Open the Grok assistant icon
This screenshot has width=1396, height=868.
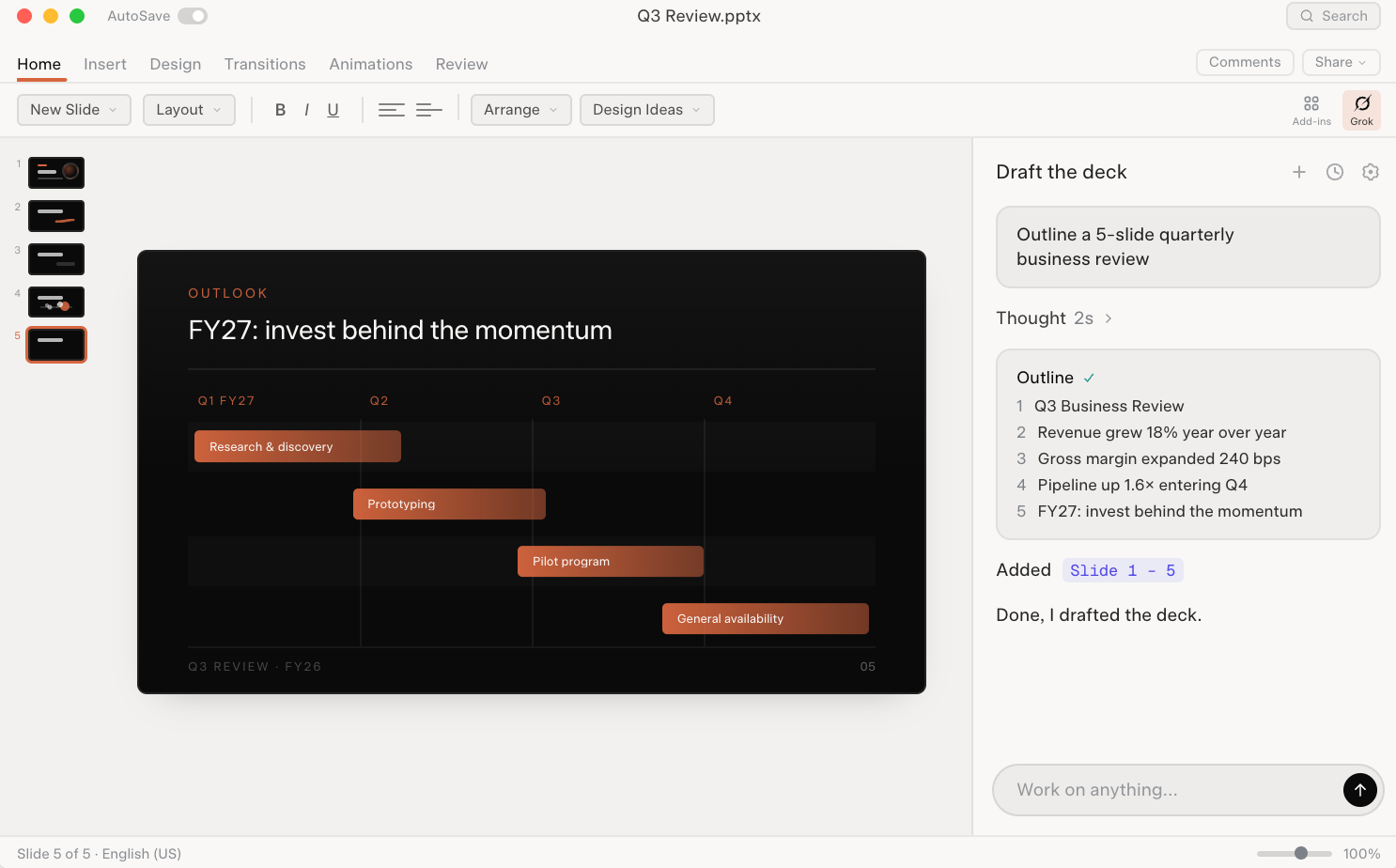[1361, 110]
